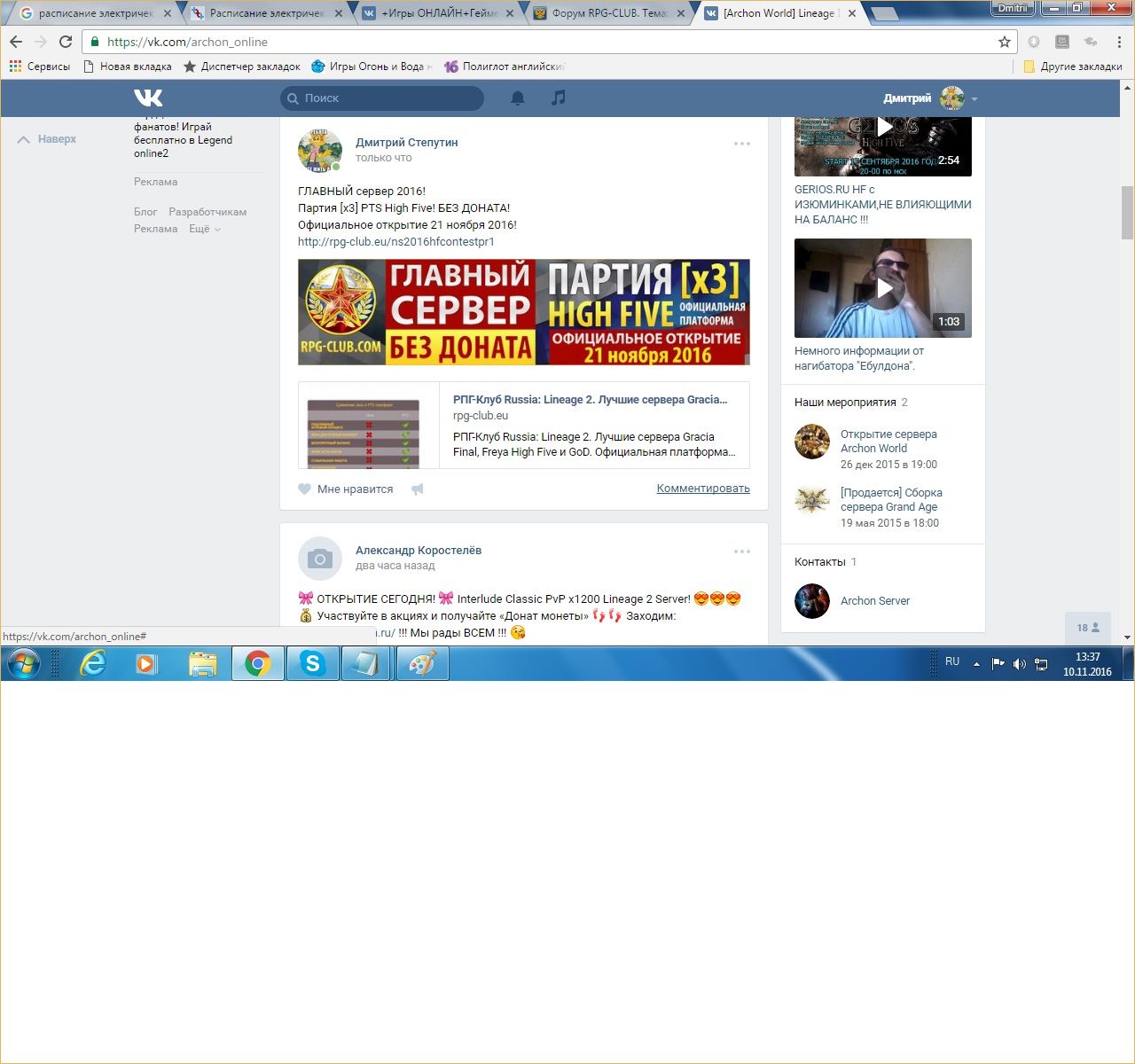This screenshot has height=1064, width=1135.
Task: Open Internet Explorer taskbar icon
Action: [x=92, y=663]
